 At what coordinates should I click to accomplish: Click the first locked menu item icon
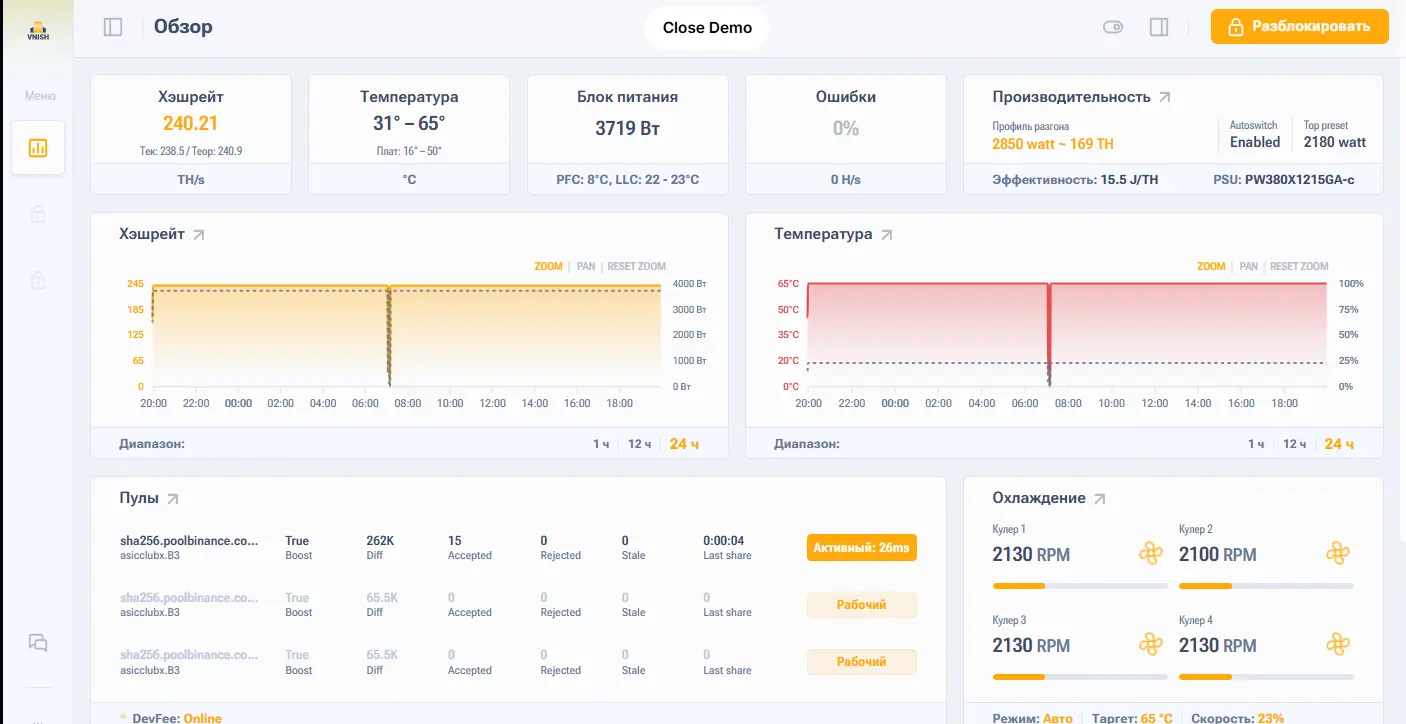click(x=38, y=214)
